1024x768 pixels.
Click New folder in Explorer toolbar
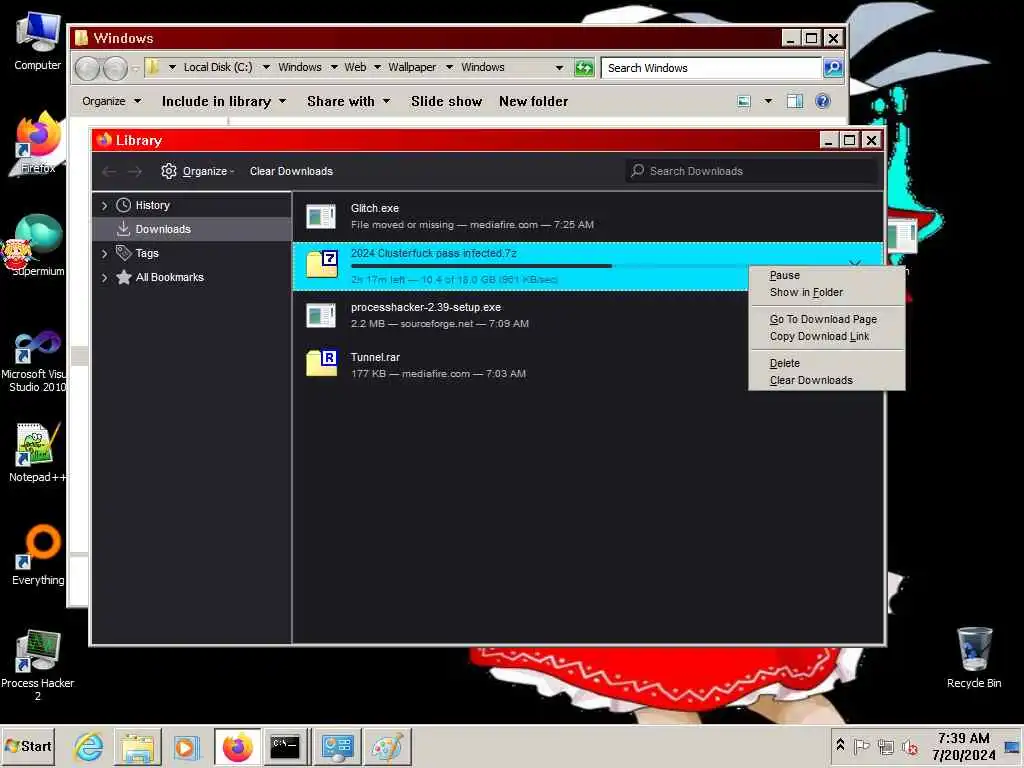[534, 101]
